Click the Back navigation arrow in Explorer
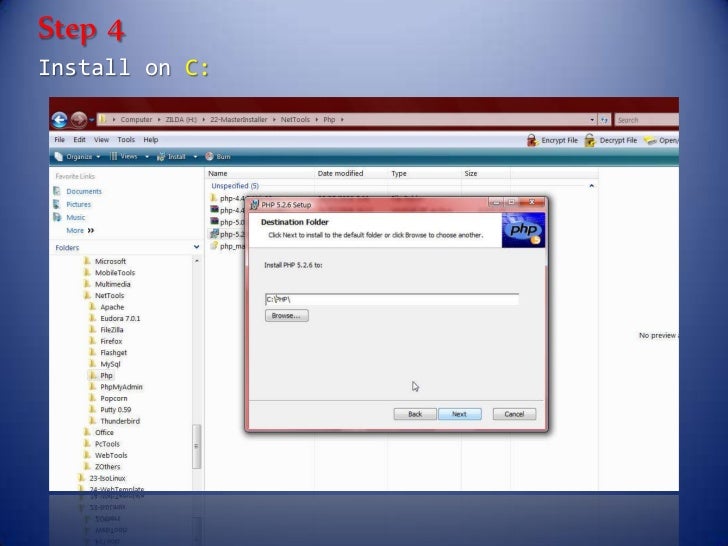Screen dimensions: 728x546 [x=59, y=120]
